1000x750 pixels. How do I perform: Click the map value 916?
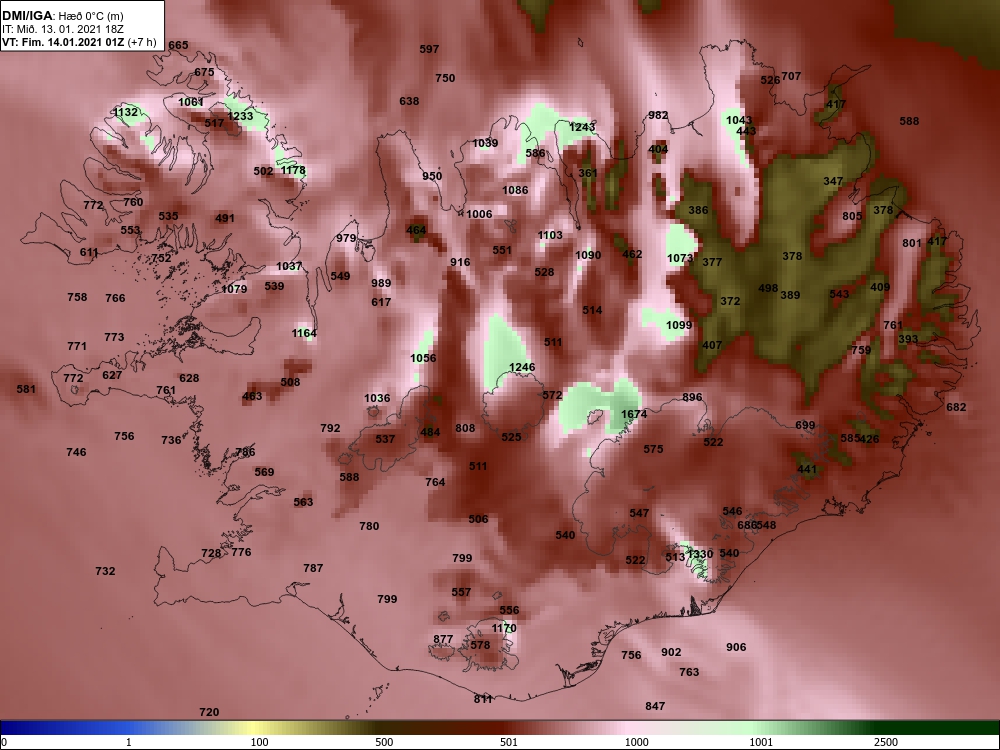[x=460, y=261]
